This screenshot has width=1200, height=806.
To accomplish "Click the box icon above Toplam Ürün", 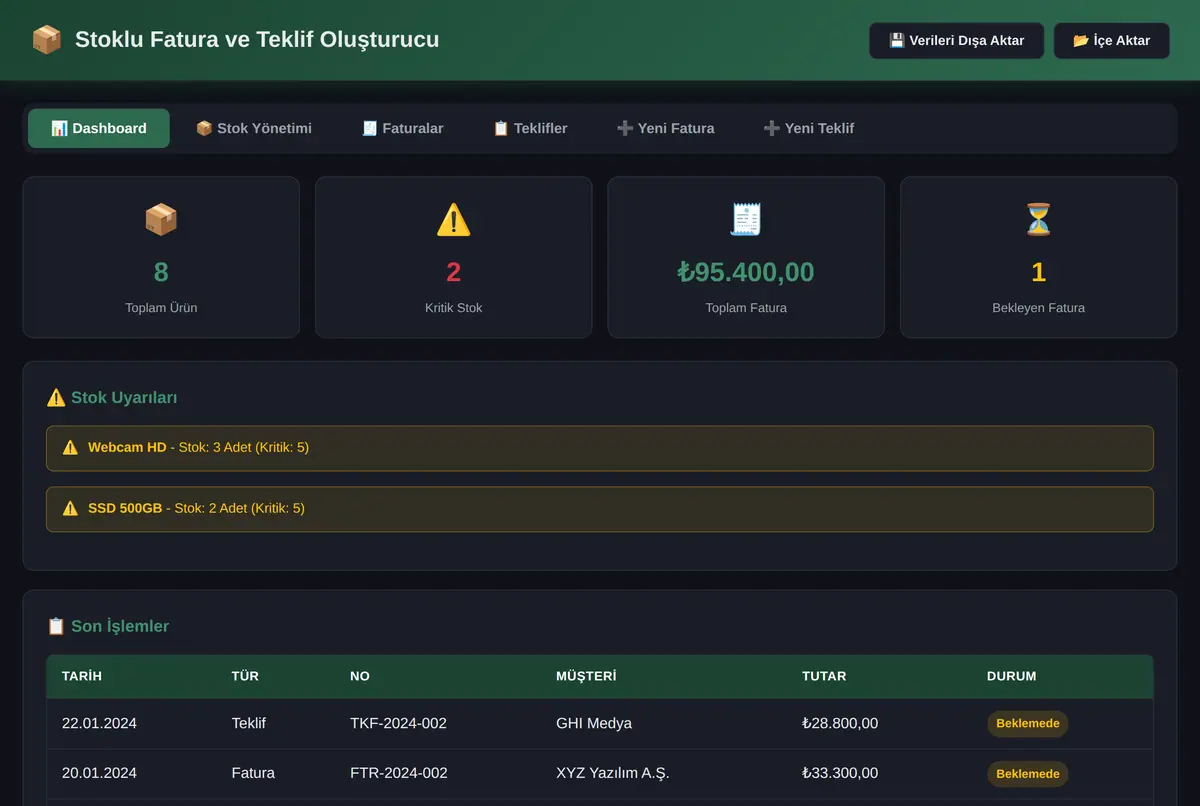I will [x=161, y=219].
